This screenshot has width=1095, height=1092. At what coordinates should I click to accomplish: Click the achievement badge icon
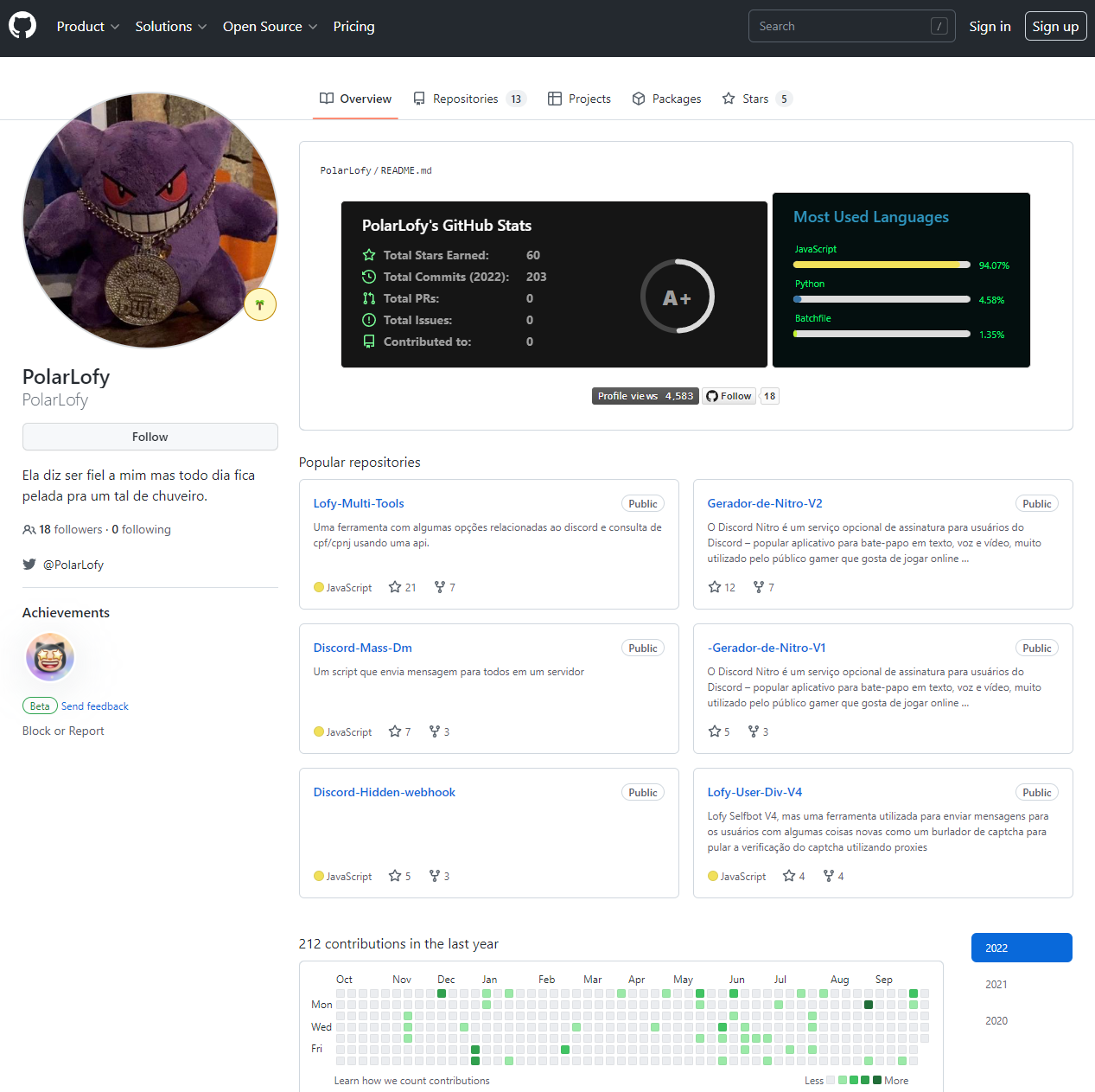point(50,658)
